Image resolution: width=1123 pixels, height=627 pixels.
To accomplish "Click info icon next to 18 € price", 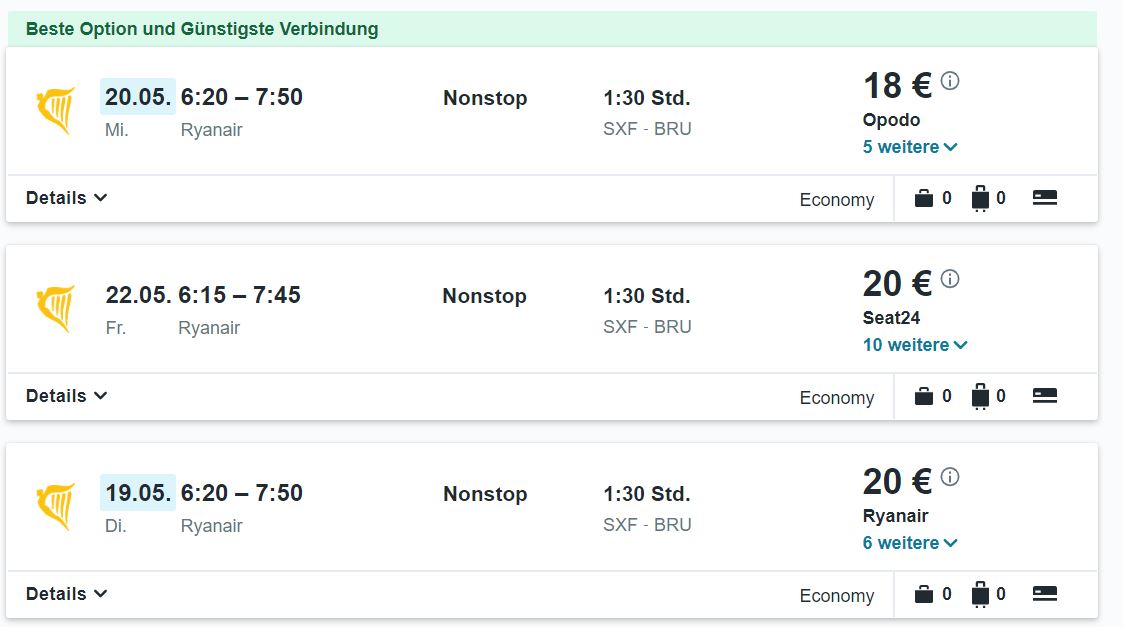I will pyautogui.click(x=950, y=81).
